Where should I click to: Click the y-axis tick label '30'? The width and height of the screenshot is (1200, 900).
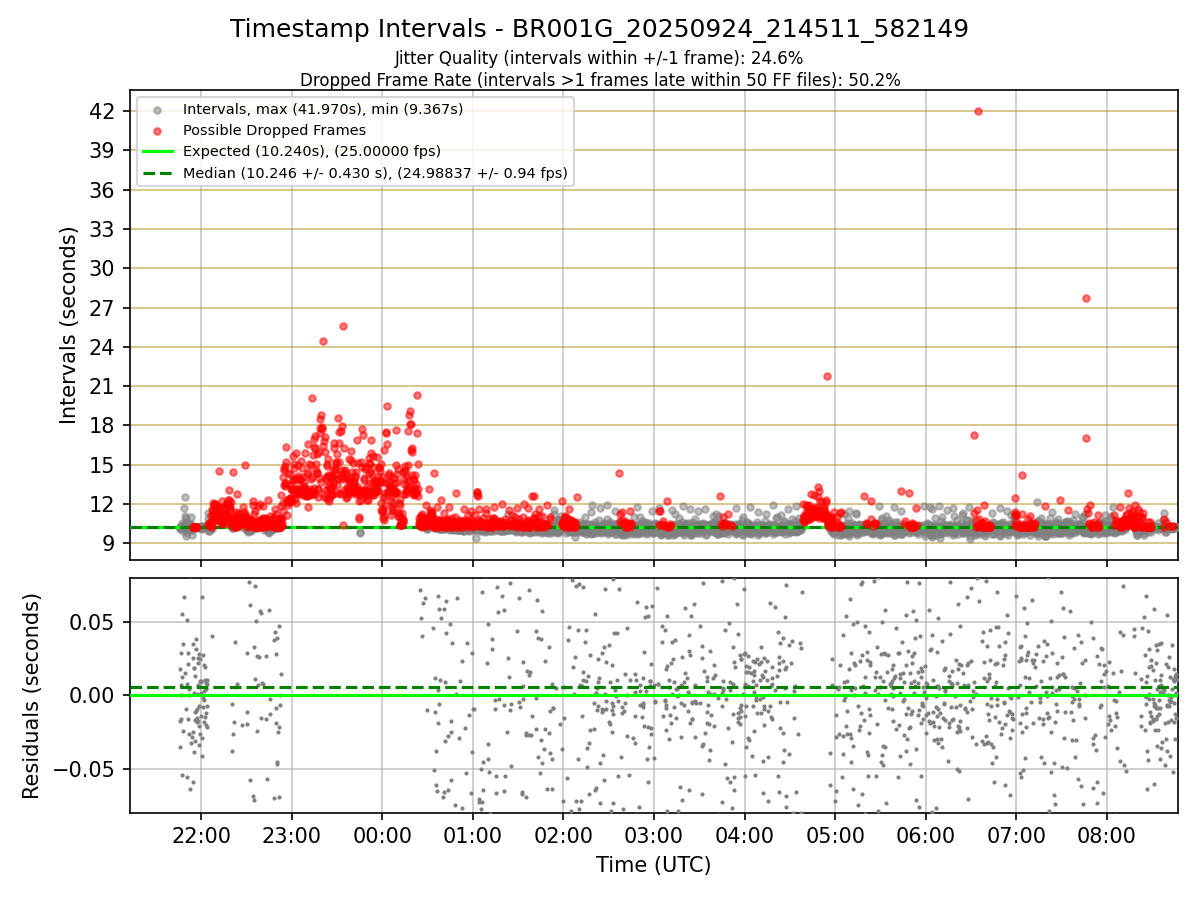104,268
